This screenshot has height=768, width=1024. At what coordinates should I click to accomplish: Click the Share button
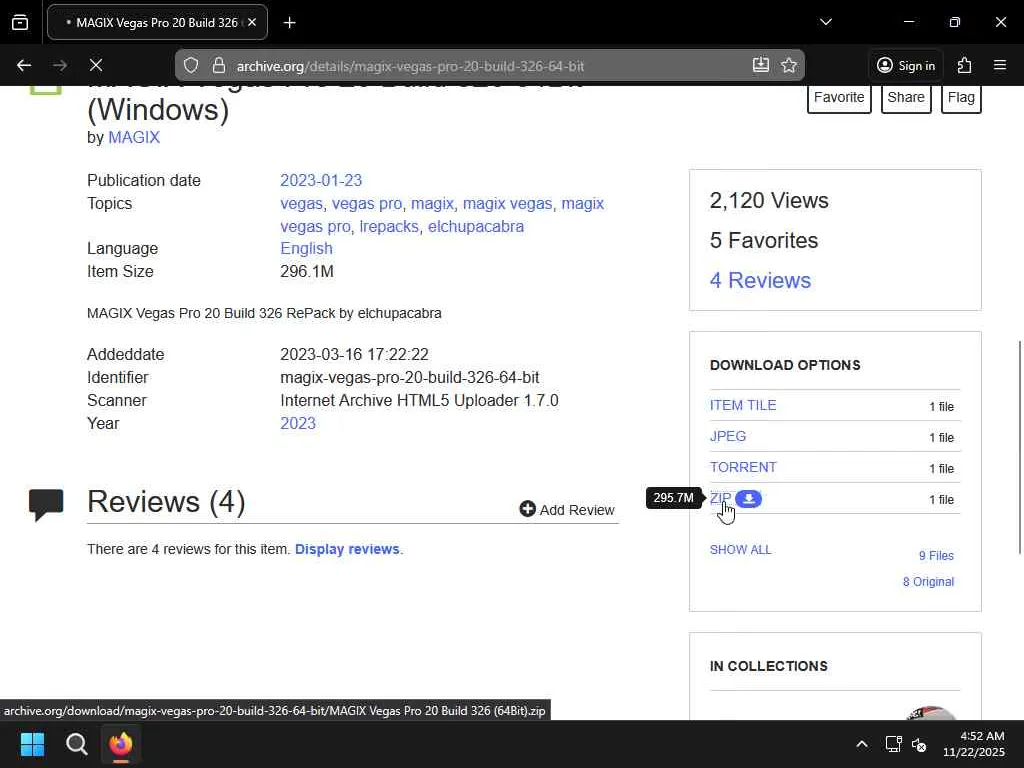coord(906,98)
